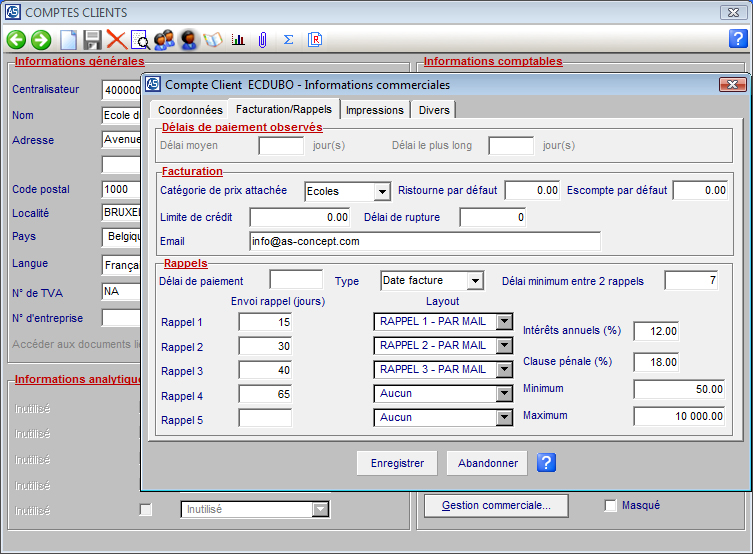Screen dimensions: 753x554
Task: Click the sigma totals icon
Action: [289, 40]
